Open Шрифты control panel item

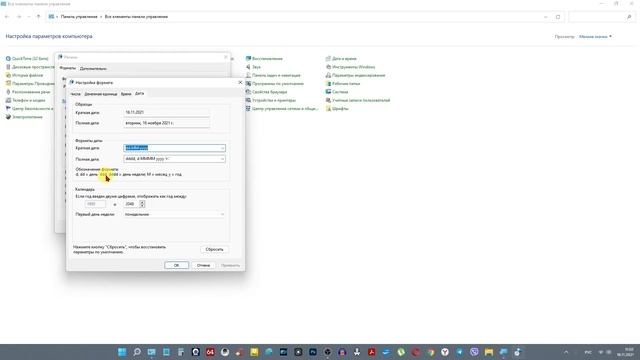click(x=337, y=109)
